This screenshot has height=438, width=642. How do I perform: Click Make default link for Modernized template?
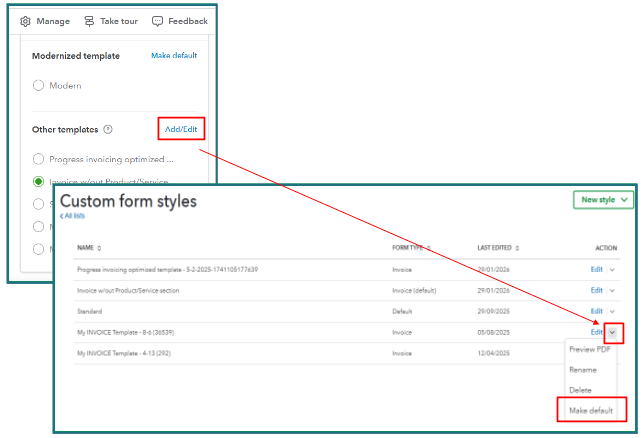click(174, 55)
